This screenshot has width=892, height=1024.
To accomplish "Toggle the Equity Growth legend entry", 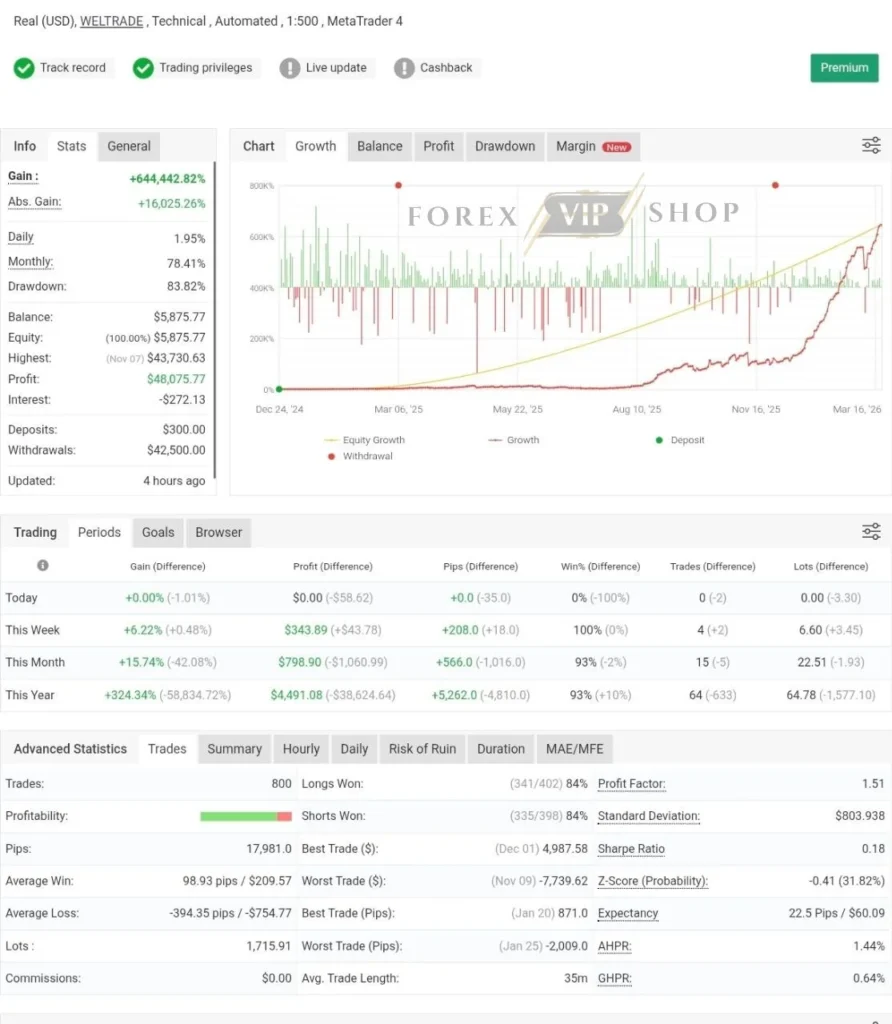I will pyautogui.click(x=364, y=440).
